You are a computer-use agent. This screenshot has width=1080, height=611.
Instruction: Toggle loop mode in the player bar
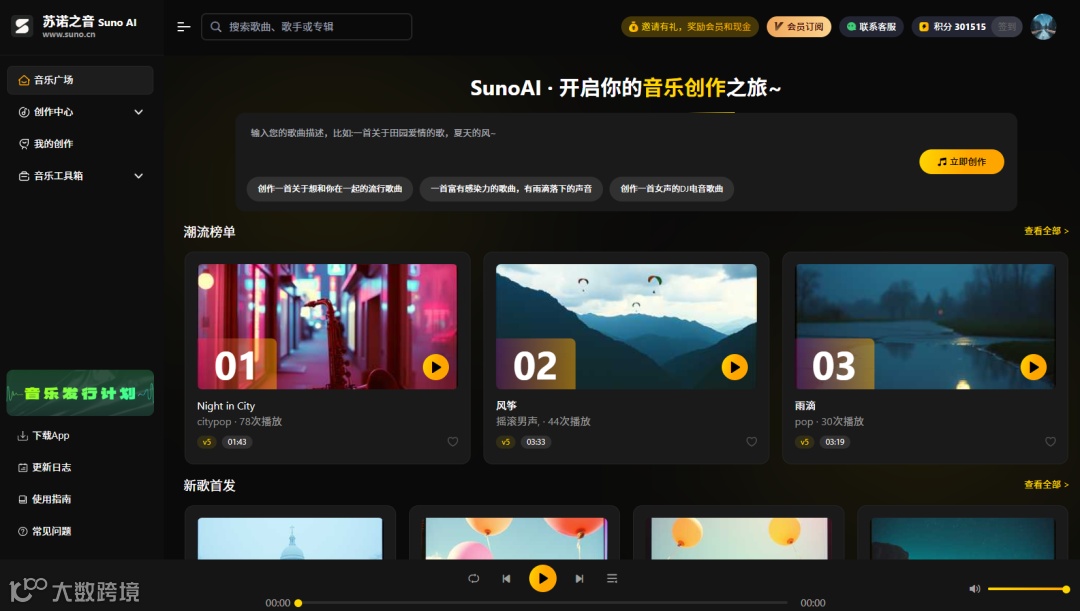coord(473,579)
